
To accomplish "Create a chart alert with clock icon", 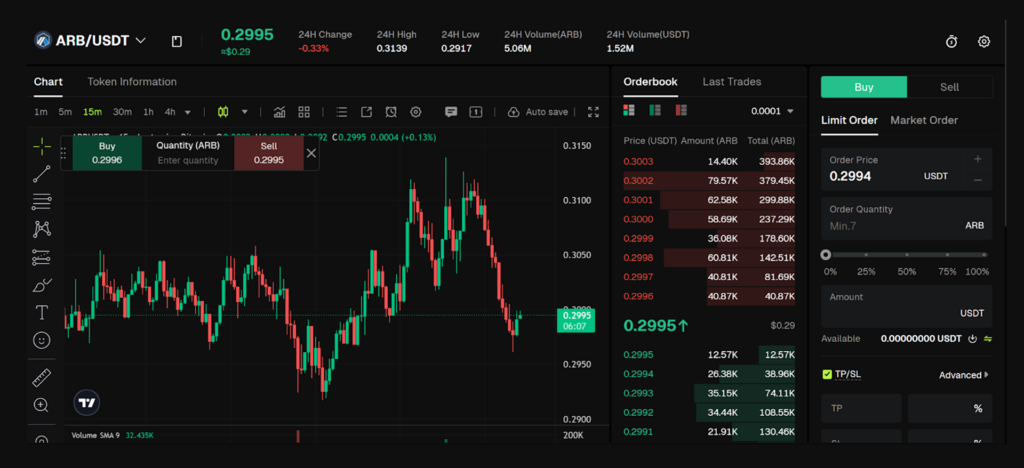I will [x=391, y=112].
